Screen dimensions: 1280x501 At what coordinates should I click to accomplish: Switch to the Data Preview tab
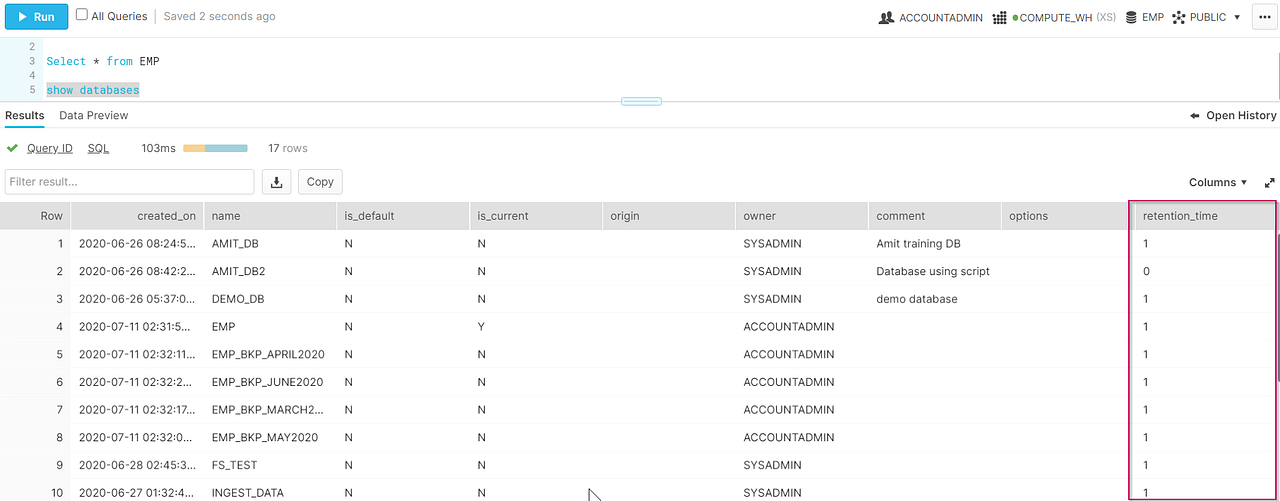pyautogui.click(x=94, y=115)
